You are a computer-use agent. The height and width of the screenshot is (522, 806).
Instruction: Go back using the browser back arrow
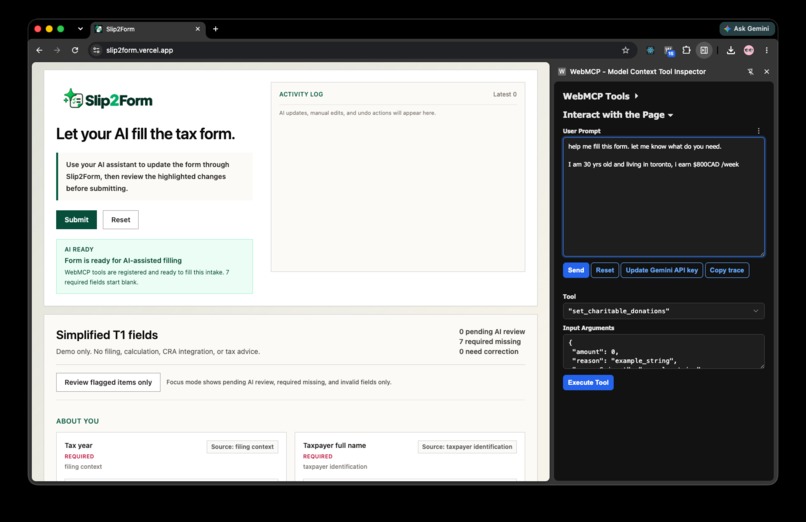pos(40,50)
